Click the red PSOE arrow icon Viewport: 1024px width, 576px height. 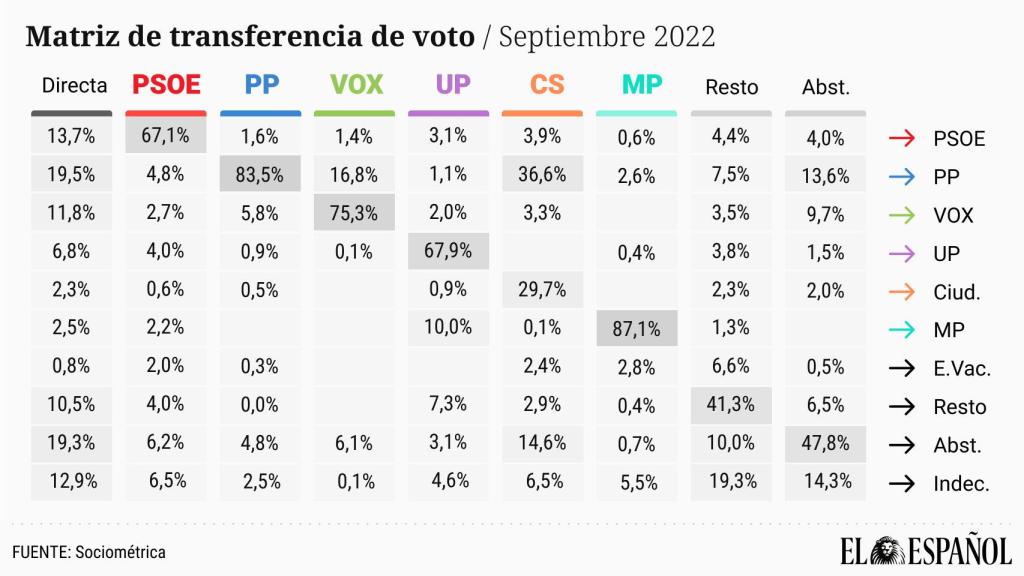point(902,138)
